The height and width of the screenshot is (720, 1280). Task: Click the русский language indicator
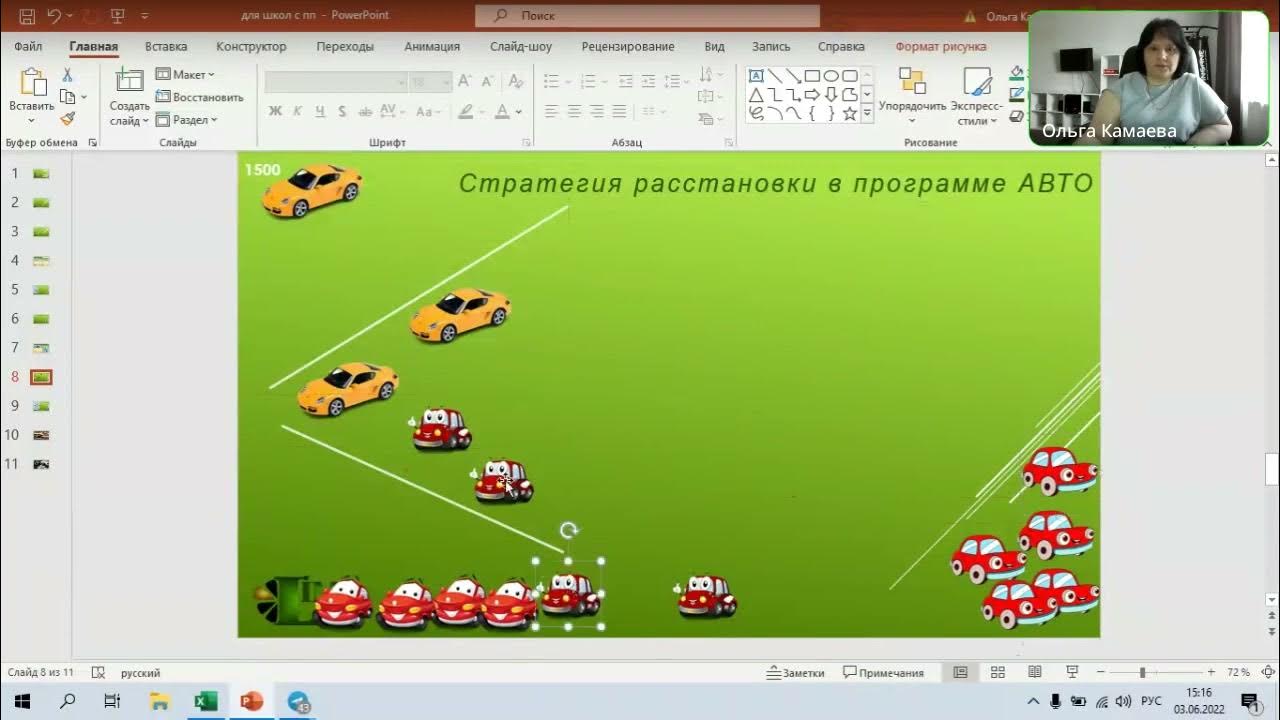point(140,673)
